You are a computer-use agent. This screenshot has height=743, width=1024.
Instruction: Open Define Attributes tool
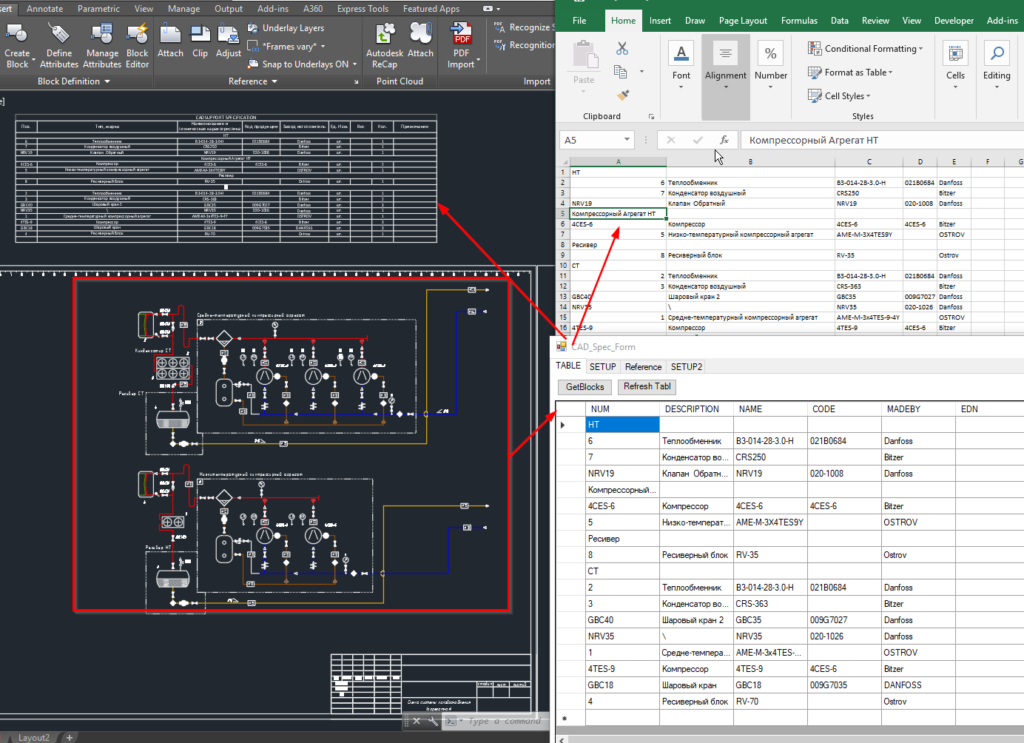coord(59,46)
